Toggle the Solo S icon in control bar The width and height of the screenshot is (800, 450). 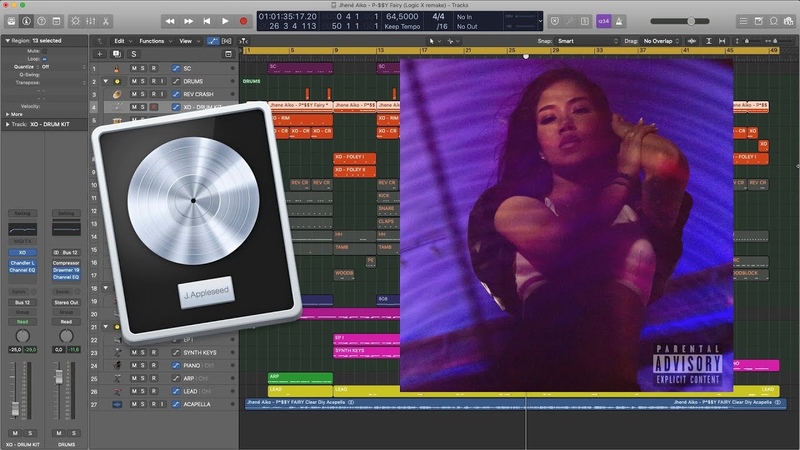tap(585, 21)
